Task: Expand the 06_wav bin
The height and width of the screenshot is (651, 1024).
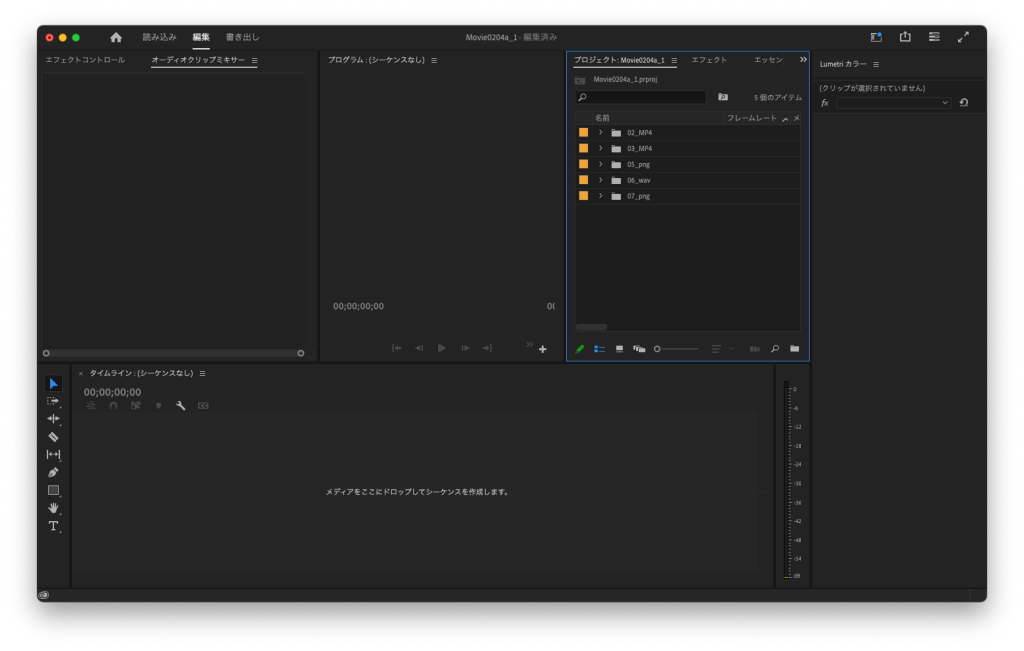Action: click(601, 180)
